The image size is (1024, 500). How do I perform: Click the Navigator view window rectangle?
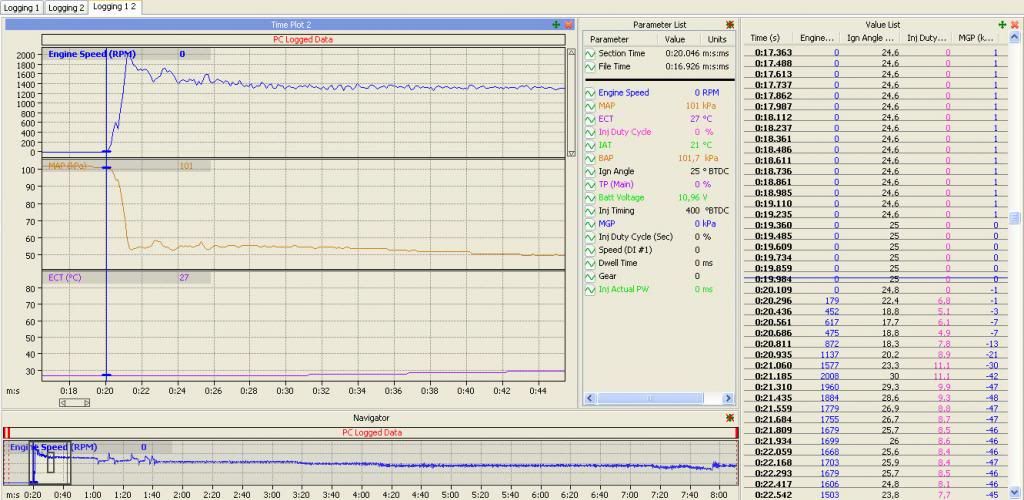pyautogui.click(x=49, y=463)
